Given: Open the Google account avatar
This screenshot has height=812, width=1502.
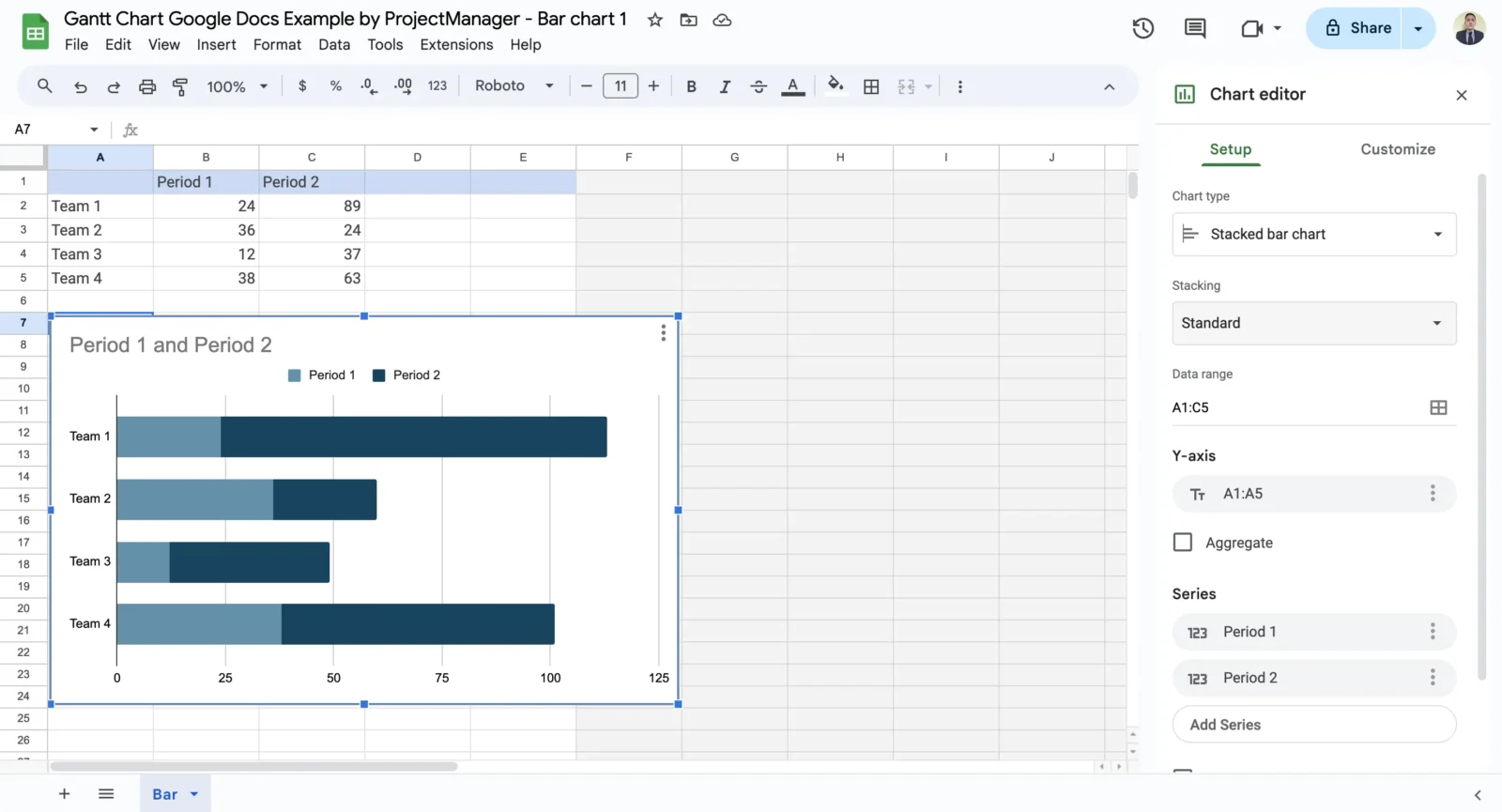Looking at the screenshot, I should pos(1469,28).
